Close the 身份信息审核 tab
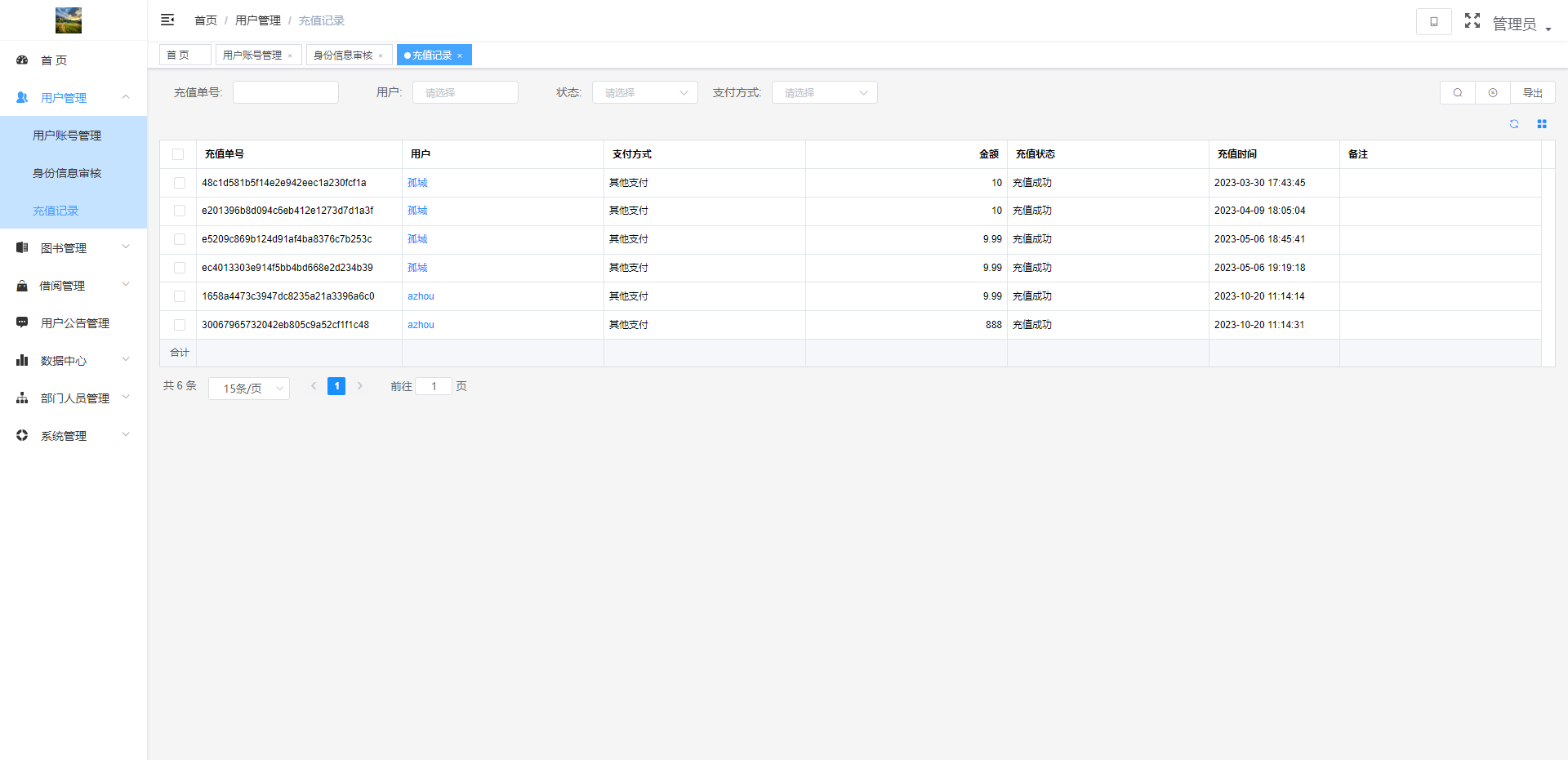Image resolution: width=1568 pixels, height=760 pixels. point(381,56)
